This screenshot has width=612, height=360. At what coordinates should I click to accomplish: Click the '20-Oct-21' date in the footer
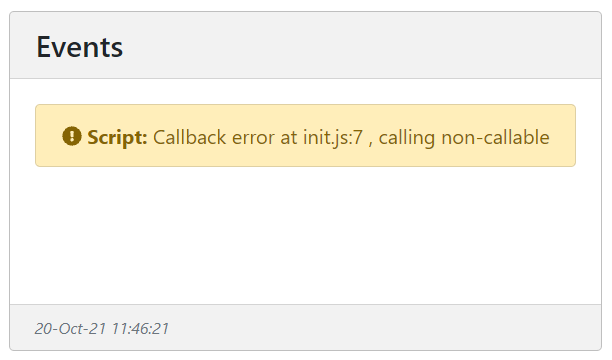[x=70, y=329]
